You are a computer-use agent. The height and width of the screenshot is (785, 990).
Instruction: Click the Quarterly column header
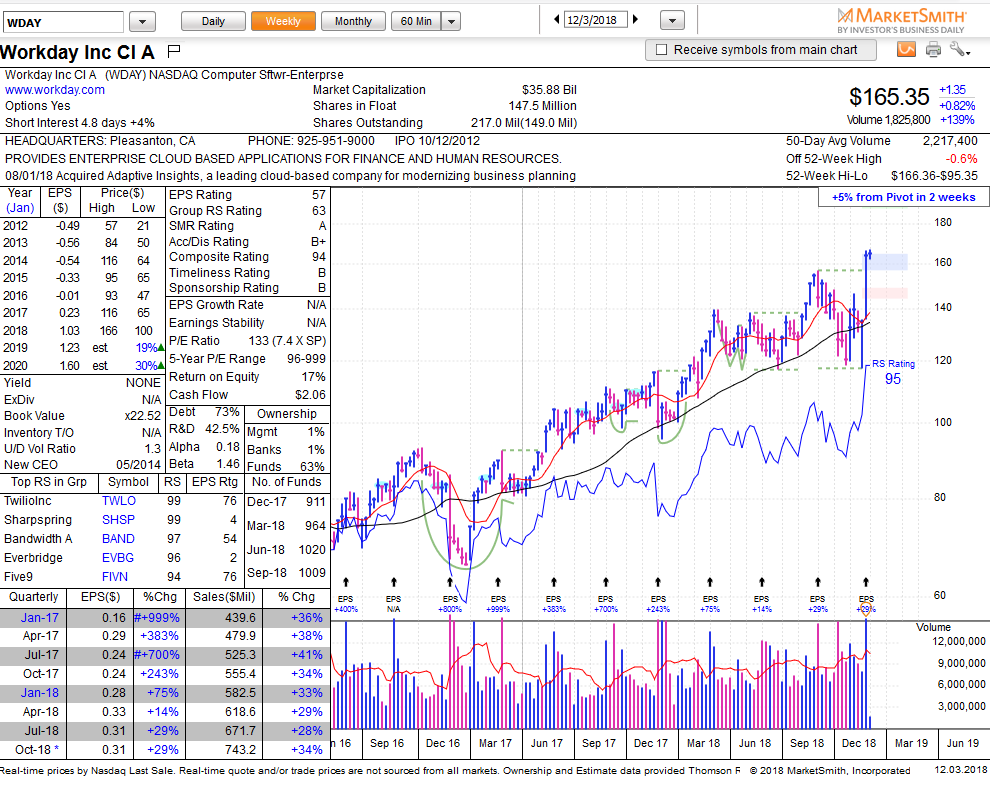tap(33, 597)
